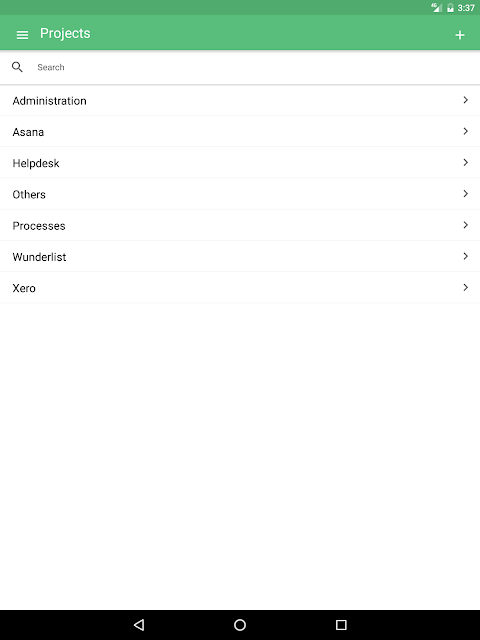The image size is (480, 640).
Task: Open the hamburger navigation menu
Action: [x=22, y=35]
